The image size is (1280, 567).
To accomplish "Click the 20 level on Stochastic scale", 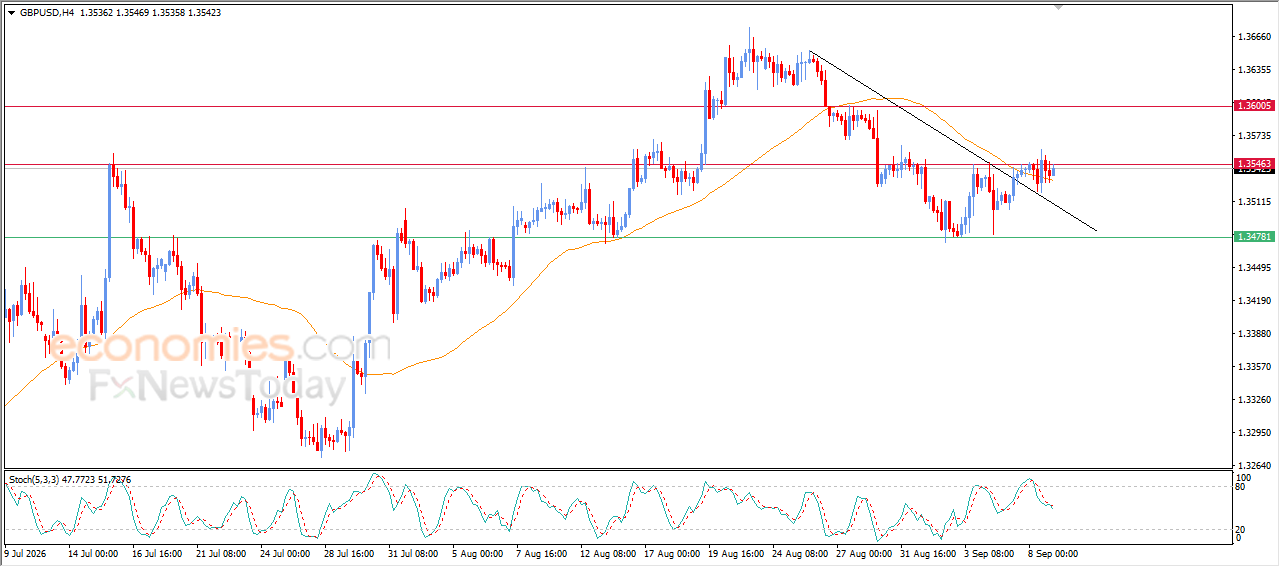I will coord(1241,529).
